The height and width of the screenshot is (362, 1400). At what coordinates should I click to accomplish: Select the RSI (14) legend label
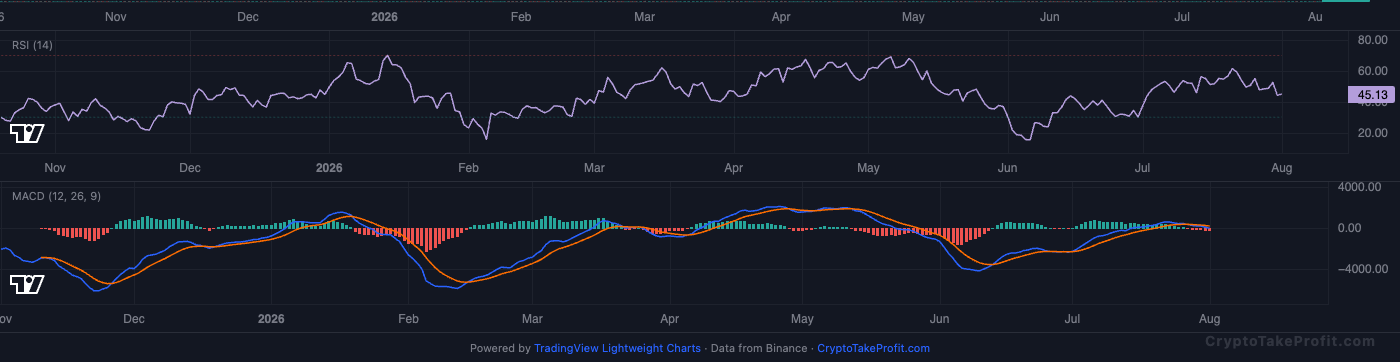coord(32,45)
